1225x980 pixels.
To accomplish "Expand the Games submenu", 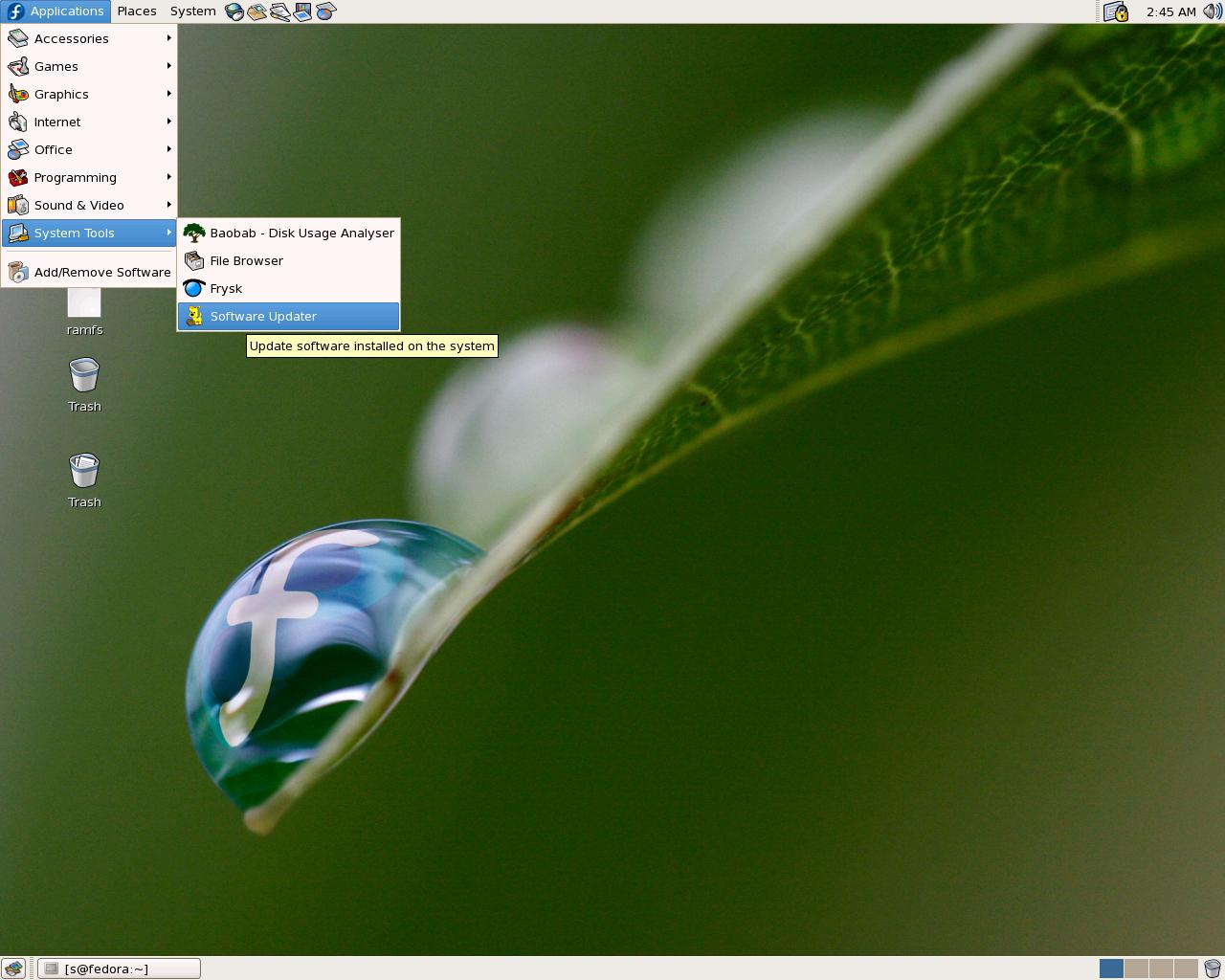I will click(89, 66).
